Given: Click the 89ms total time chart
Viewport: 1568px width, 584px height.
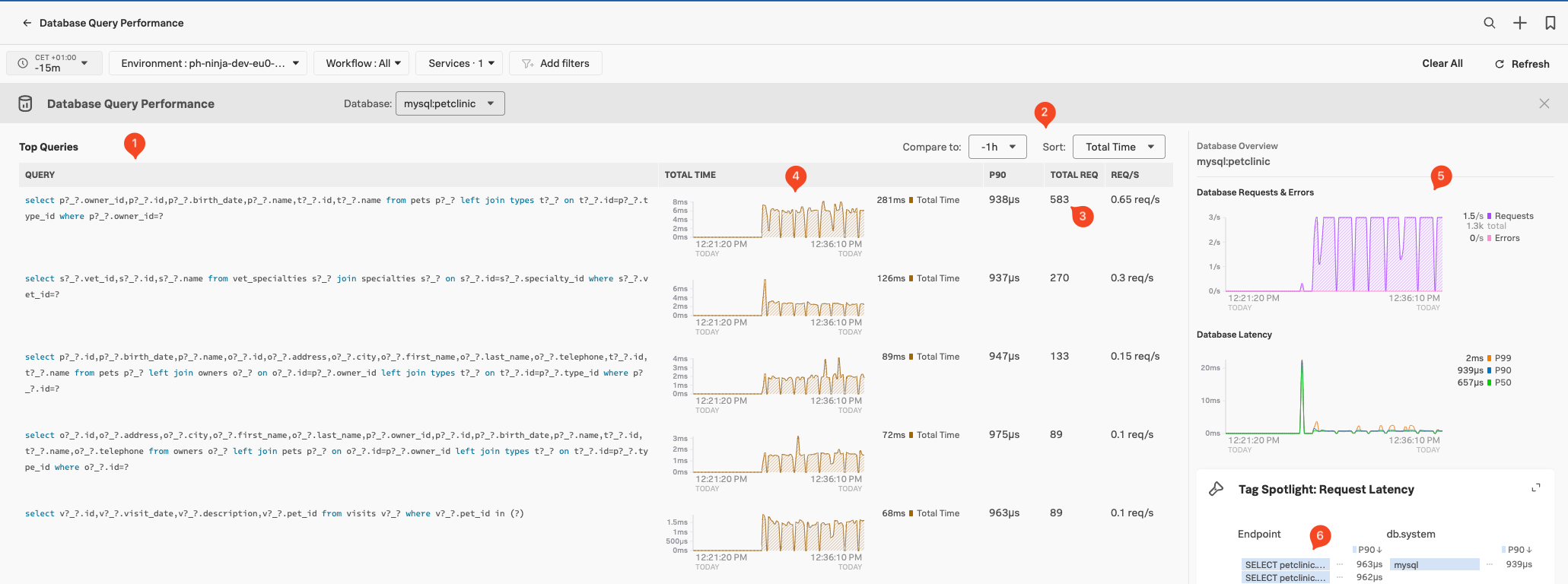Looking at the screenshot, I should click(778, 376).
